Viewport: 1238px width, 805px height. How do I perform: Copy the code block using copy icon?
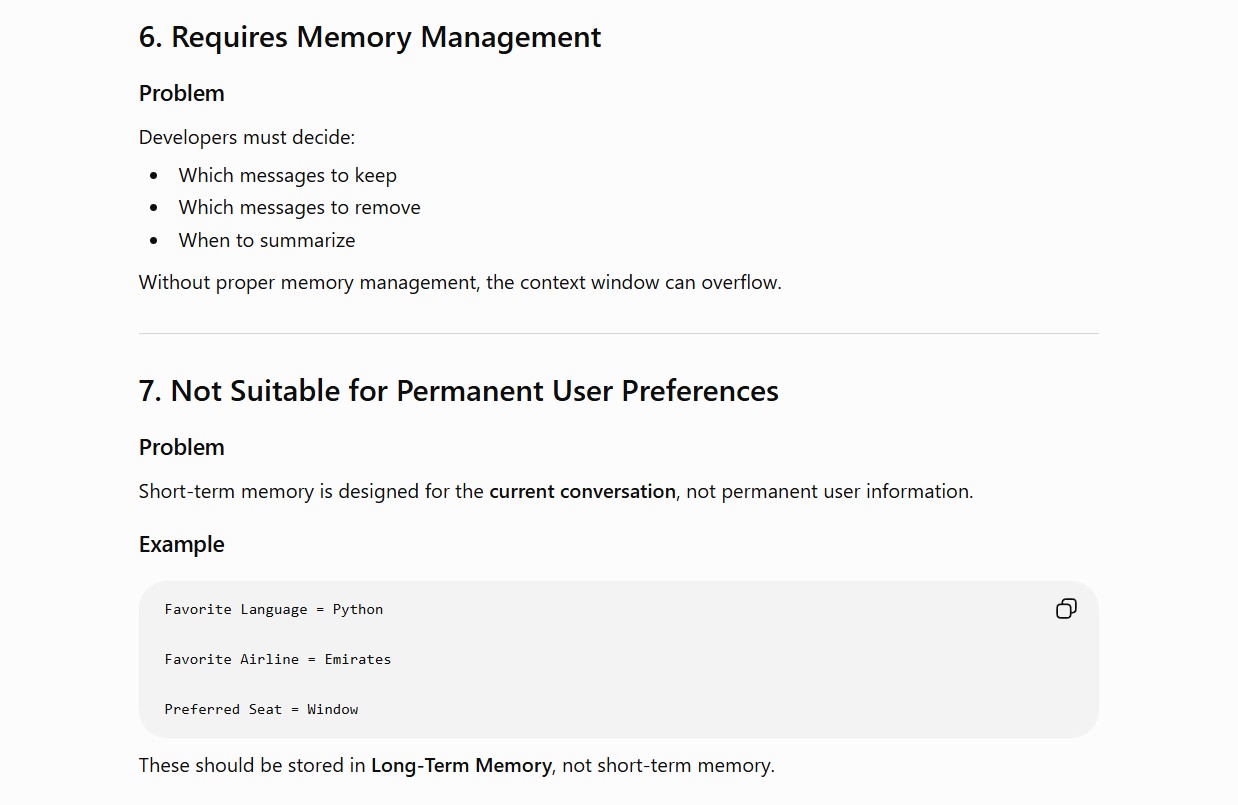pyautogui.click(x=1066, y=609)
